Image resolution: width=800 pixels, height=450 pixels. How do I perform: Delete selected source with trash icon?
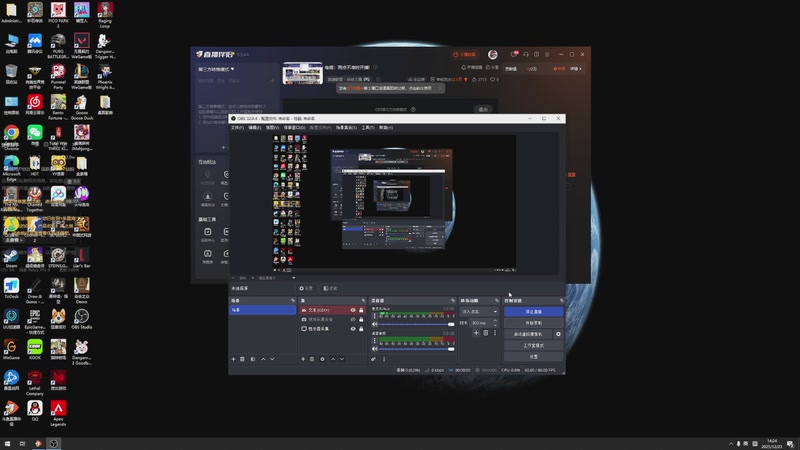coord(312,359)
